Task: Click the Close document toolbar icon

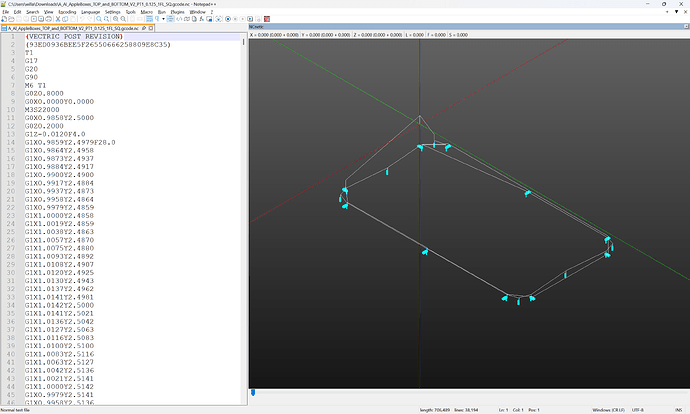Action: tap(33, 19)
